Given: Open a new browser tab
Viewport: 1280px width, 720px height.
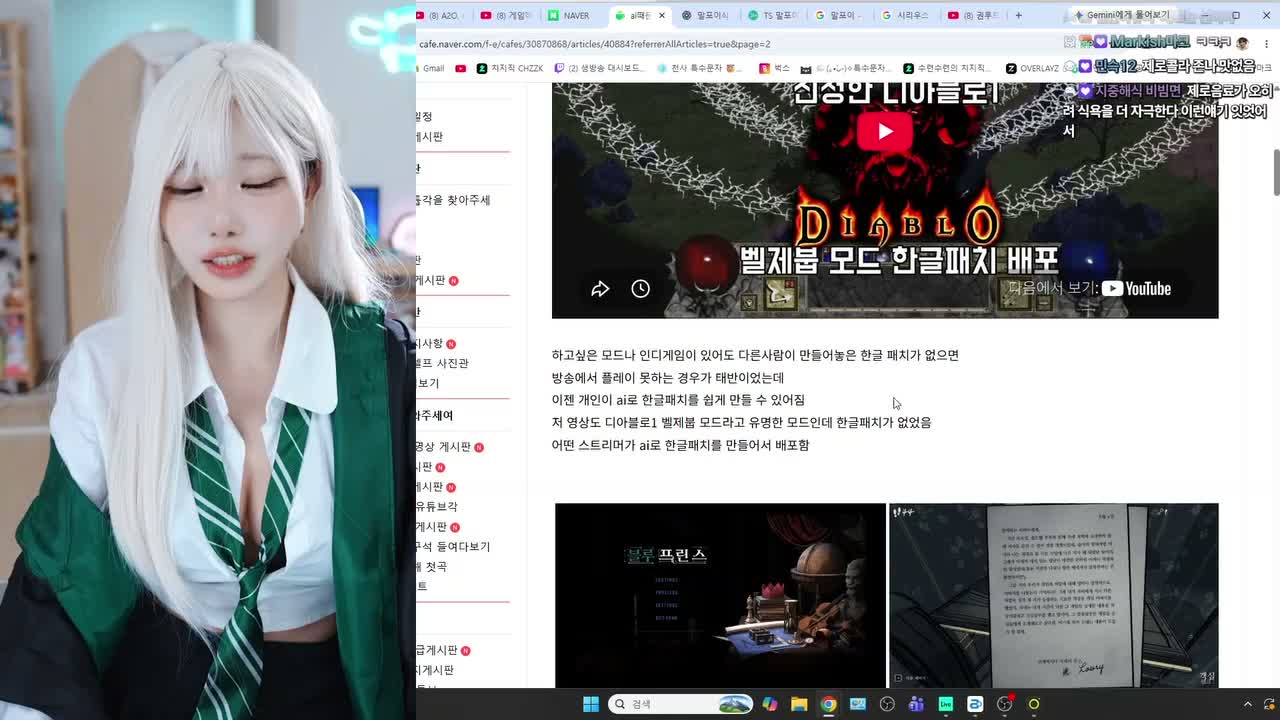Looking at the screenshot, I should point(1018,15).
